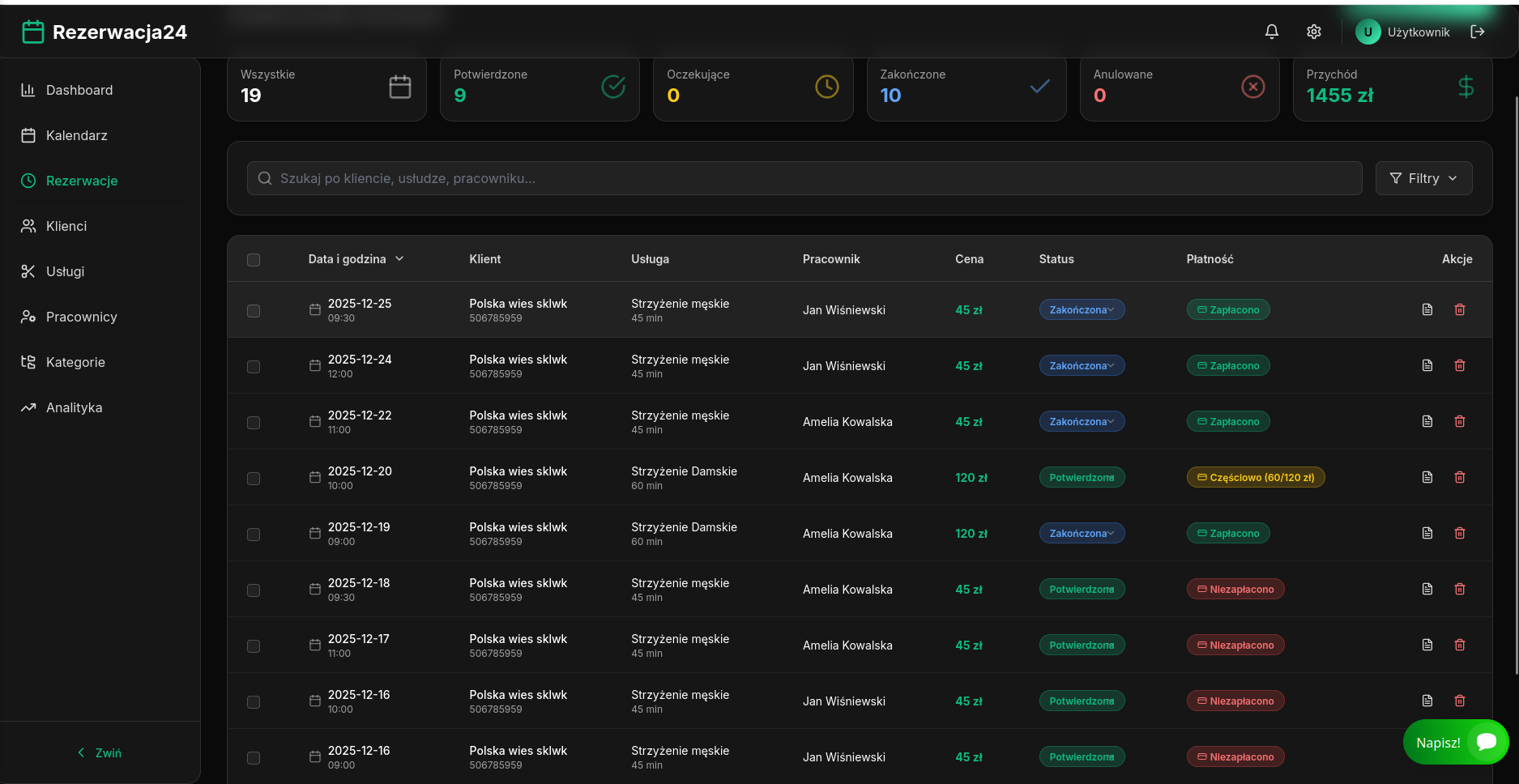
Task: Toggle the select-all checkbox in table header
Action: tap(254, 260)
